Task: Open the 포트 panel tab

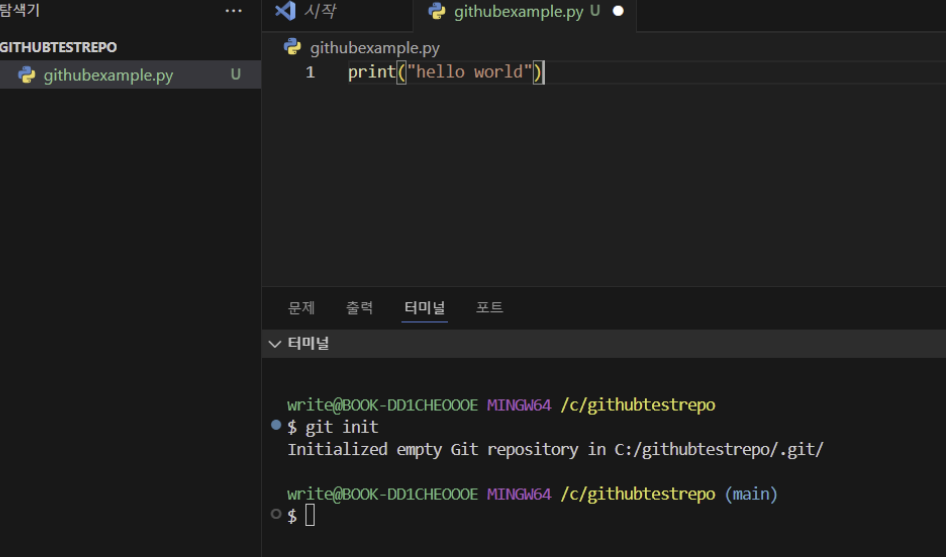Action: [489, 308]
